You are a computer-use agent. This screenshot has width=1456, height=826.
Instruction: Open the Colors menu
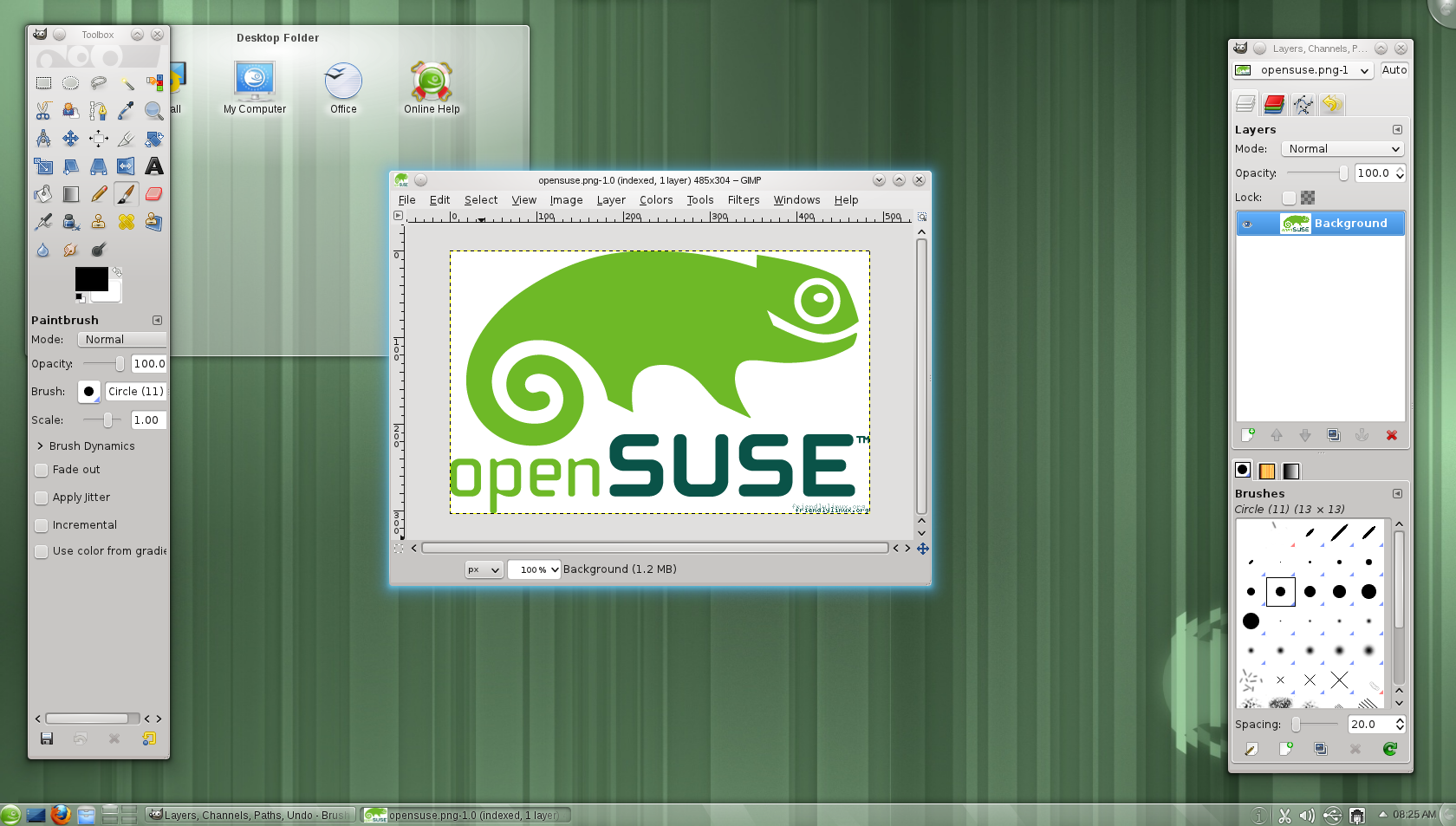coord(655,200)
